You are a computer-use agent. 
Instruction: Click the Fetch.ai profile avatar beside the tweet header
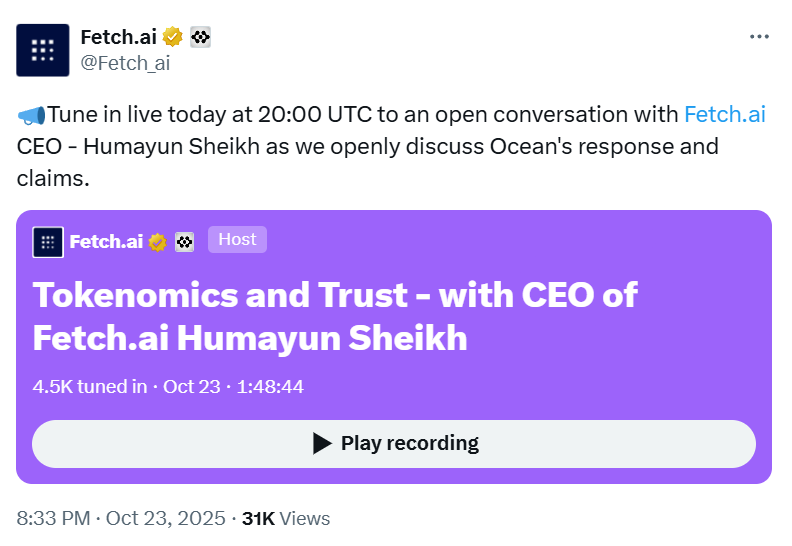[x=43, y=50]
